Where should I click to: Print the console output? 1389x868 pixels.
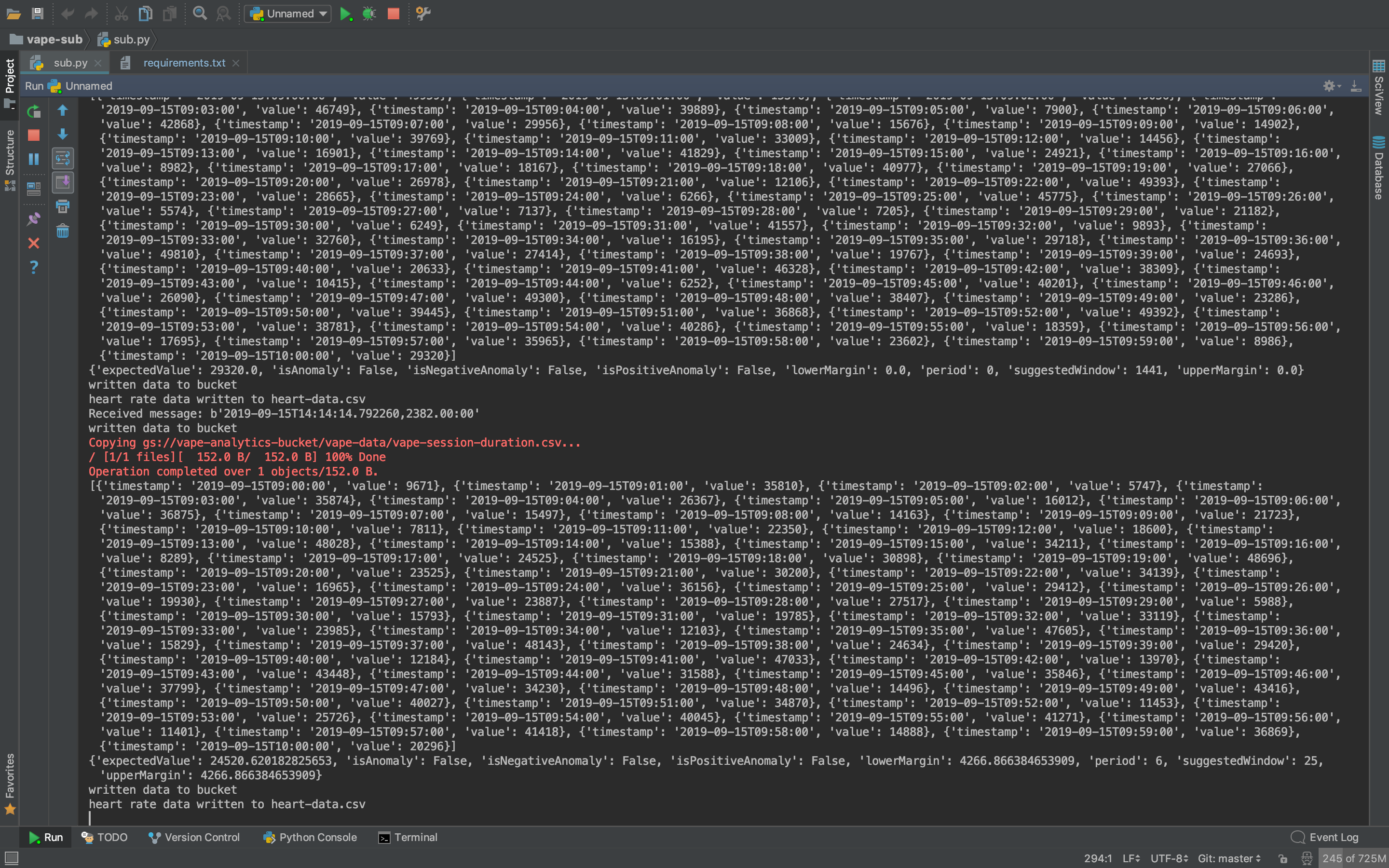pyautogui.click(x=63, y=207)
